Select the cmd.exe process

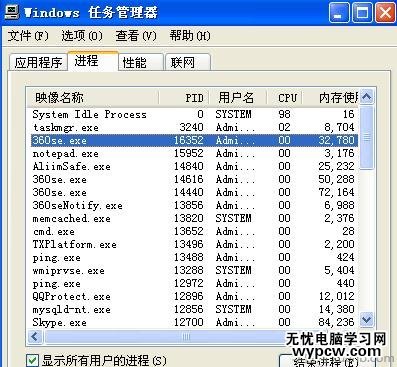193,231
